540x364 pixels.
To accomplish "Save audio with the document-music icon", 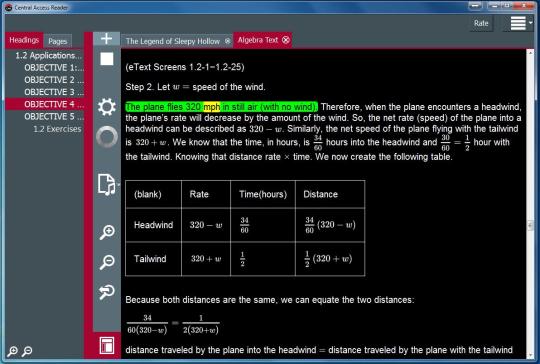I will coord(106,185).
